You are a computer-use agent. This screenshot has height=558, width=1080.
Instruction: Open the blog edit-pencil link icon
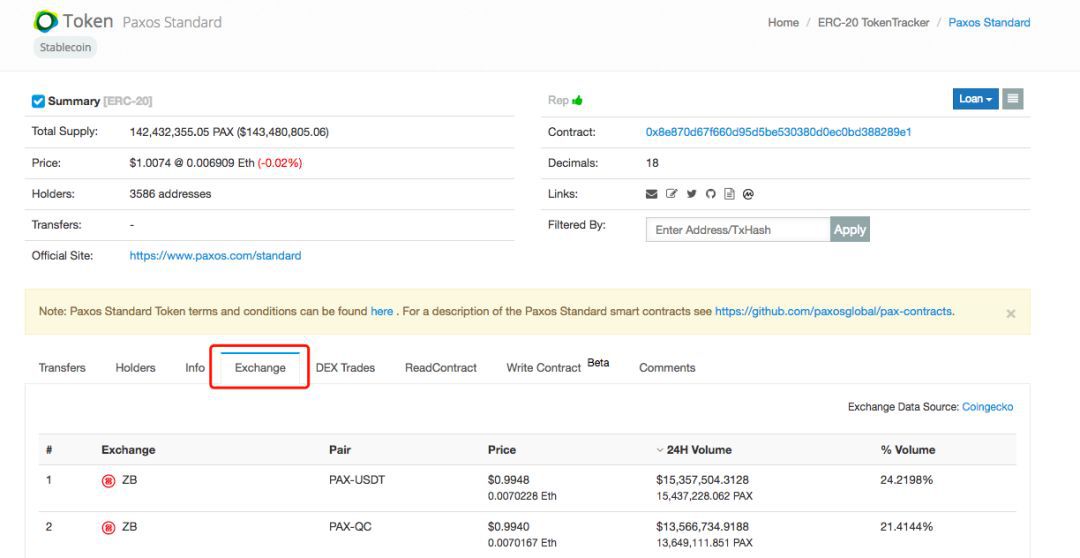coord(672,194)
